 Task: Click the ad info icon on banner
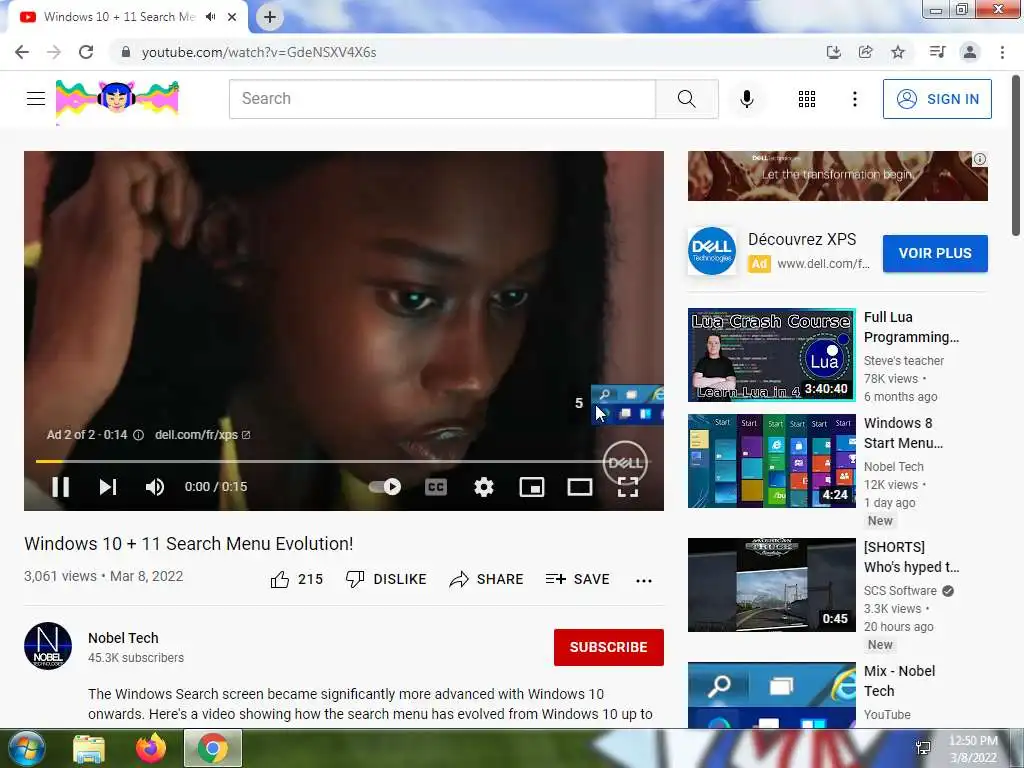[x=980, y=159]
